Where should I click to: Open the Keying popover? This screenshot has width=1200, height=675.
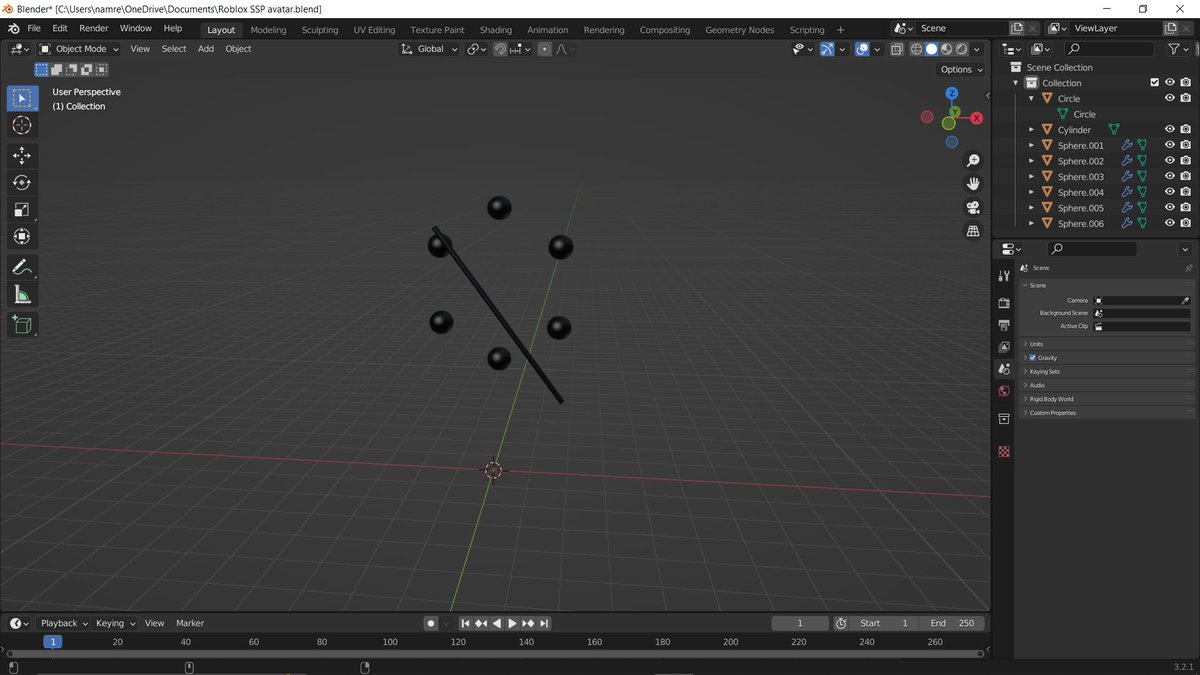116,623
